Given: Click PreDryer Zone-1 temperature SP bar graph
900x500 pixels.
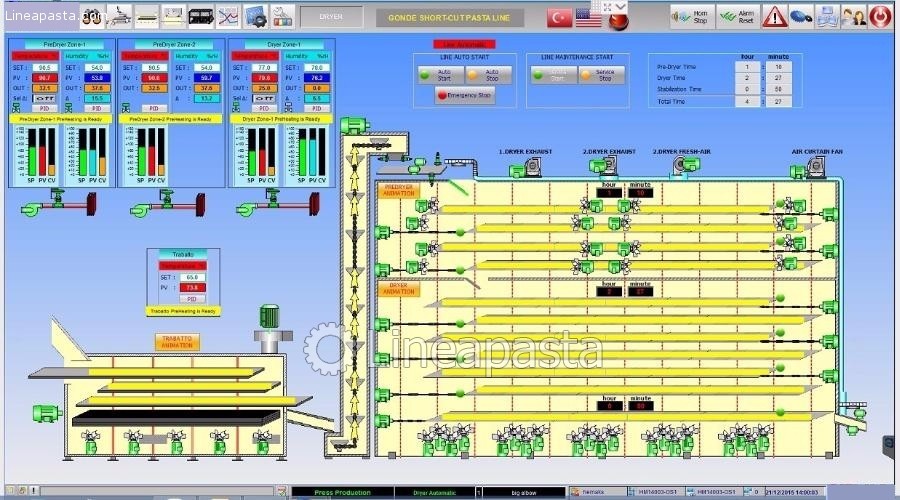Looking at the screenshot, I should (30, 155).
